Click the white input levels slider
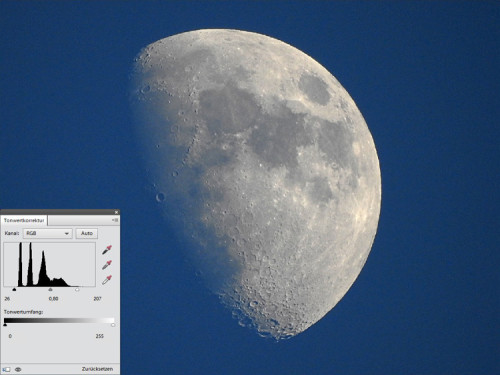The height and width of the screenshot is (375, 500). point(77,289)
